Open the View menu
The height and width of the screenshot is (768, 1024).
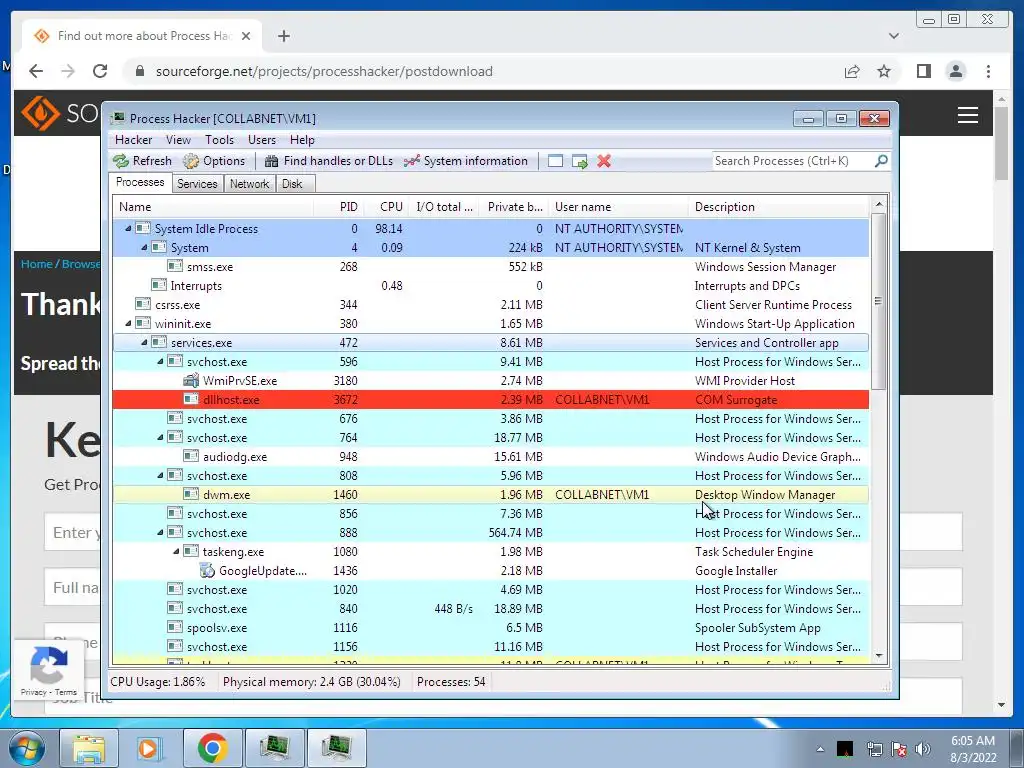tap(178, 140)
